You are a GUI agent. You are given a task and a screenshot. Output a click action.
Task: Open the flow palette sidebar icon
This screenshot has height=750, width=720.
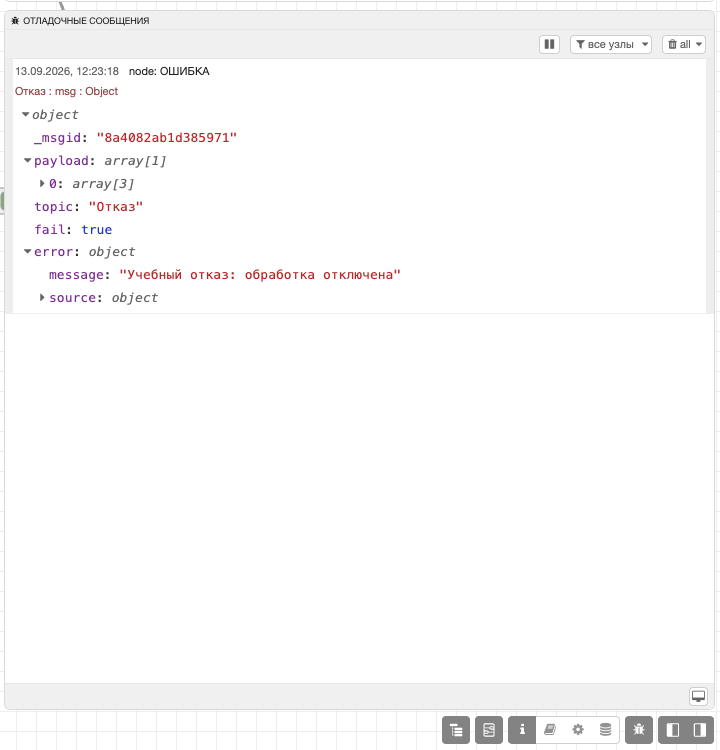pyautogui.click(x=489, y=730)
